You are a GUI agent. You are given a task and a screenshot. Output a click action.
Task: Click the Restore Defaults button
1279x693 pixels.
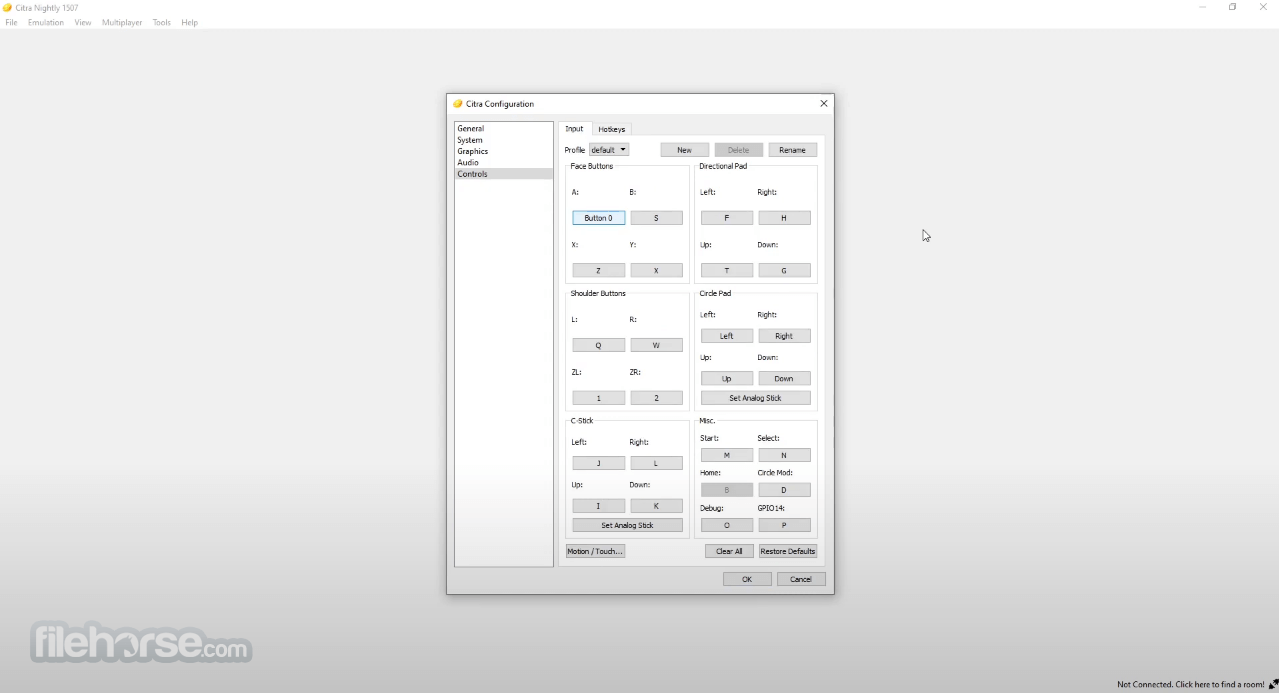point(788,551)
